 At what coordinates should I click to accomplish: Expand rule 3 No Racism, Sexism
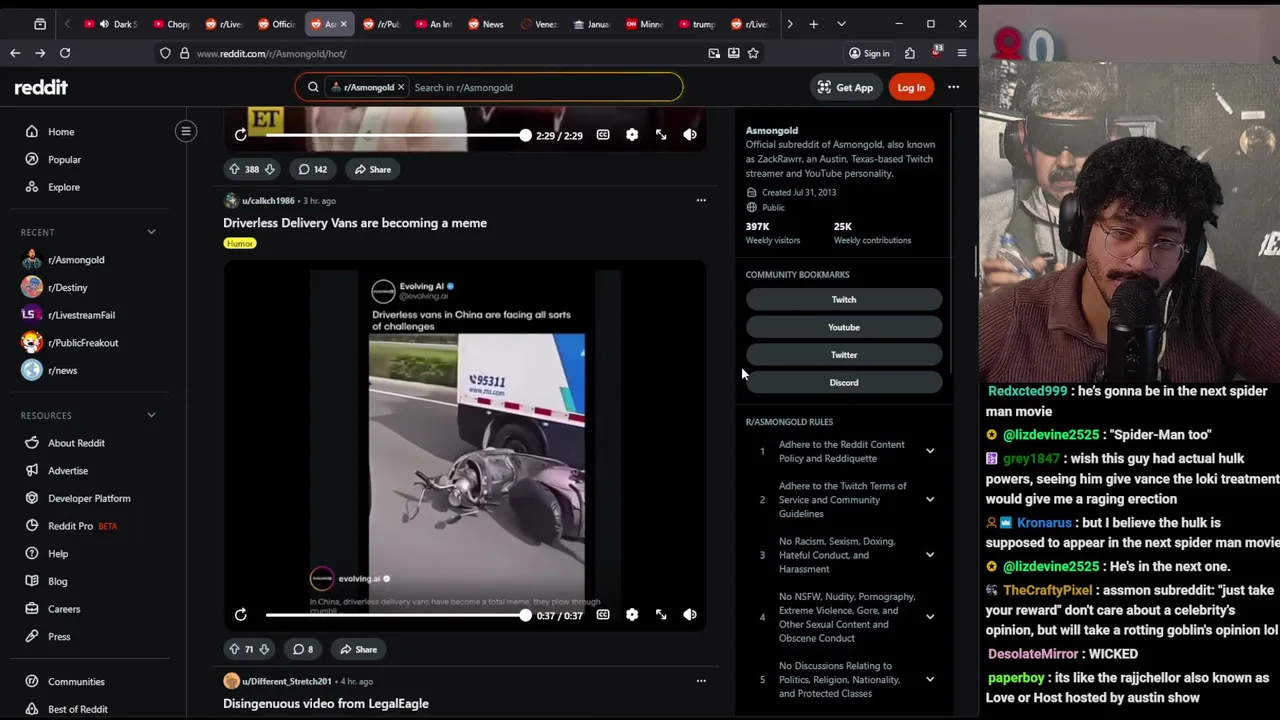(930, 555)
